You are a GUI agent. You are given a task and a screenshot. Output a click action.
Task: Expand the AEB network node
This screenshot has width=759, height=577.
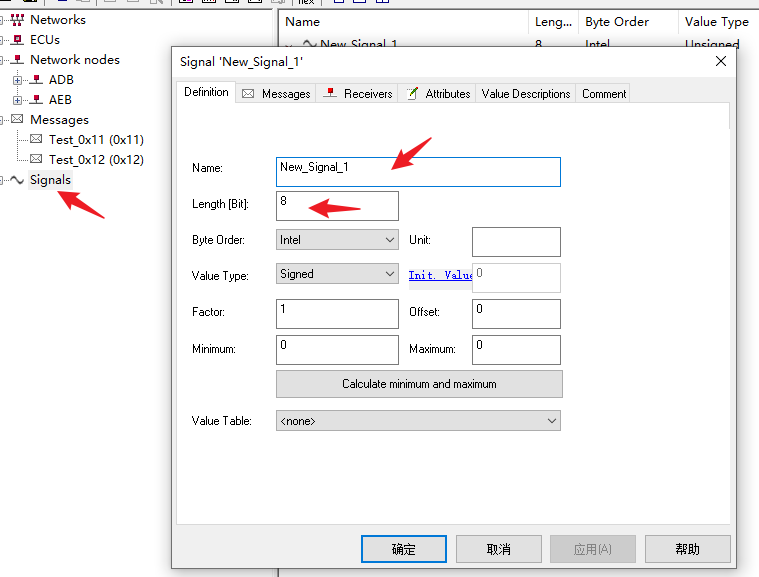17,100
